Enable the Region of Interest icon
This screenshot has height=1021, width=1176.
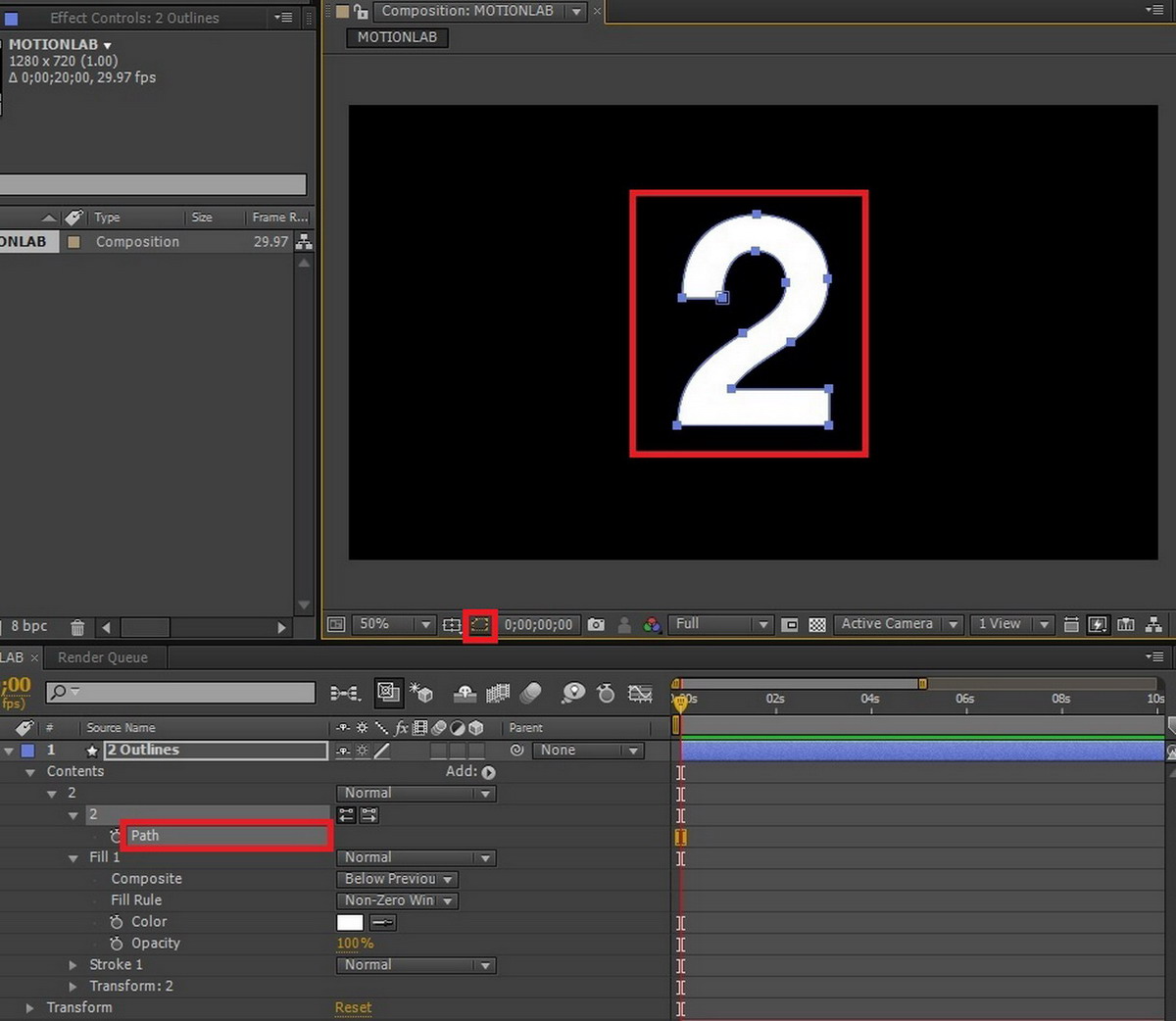tap(791, 624)
